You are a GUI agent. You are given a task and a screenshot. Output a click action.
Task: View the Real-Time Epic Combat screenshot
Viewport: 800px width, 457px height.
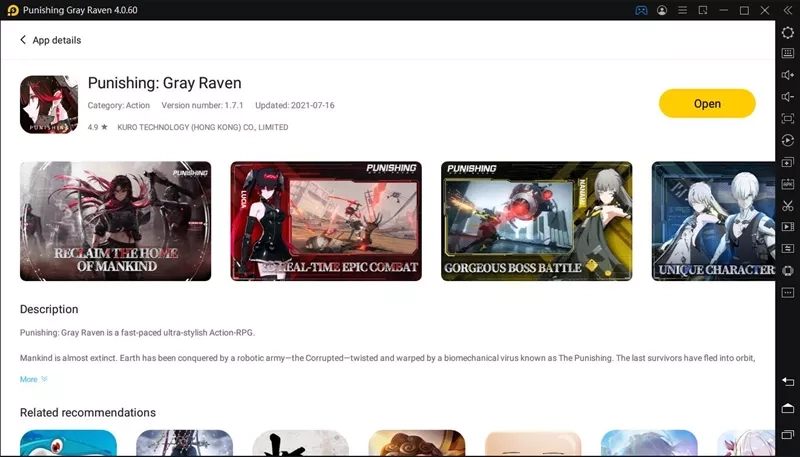[x=326, y=220]
